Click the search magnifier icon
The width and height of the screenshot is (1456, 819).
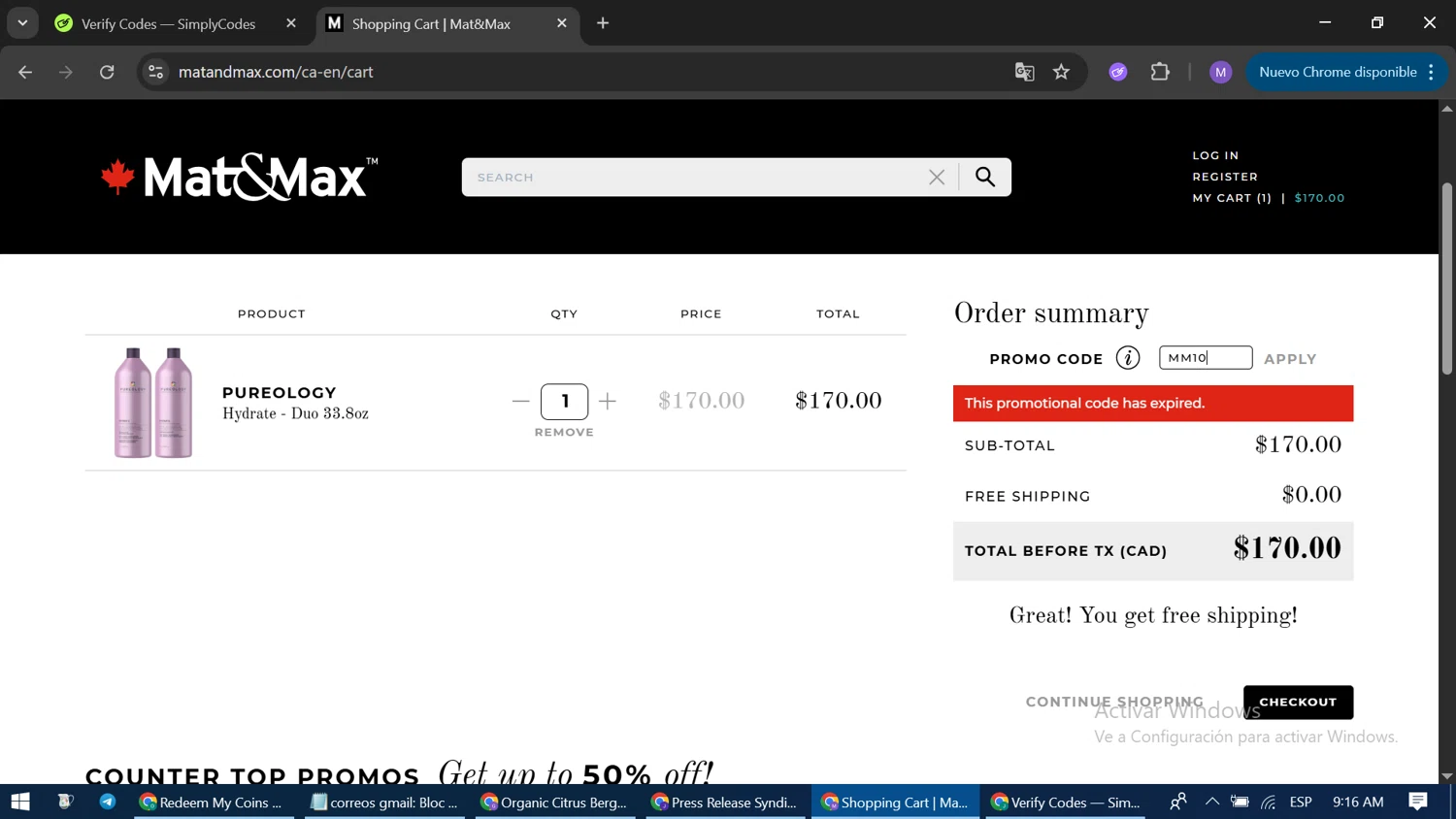(x=985, y=177)
